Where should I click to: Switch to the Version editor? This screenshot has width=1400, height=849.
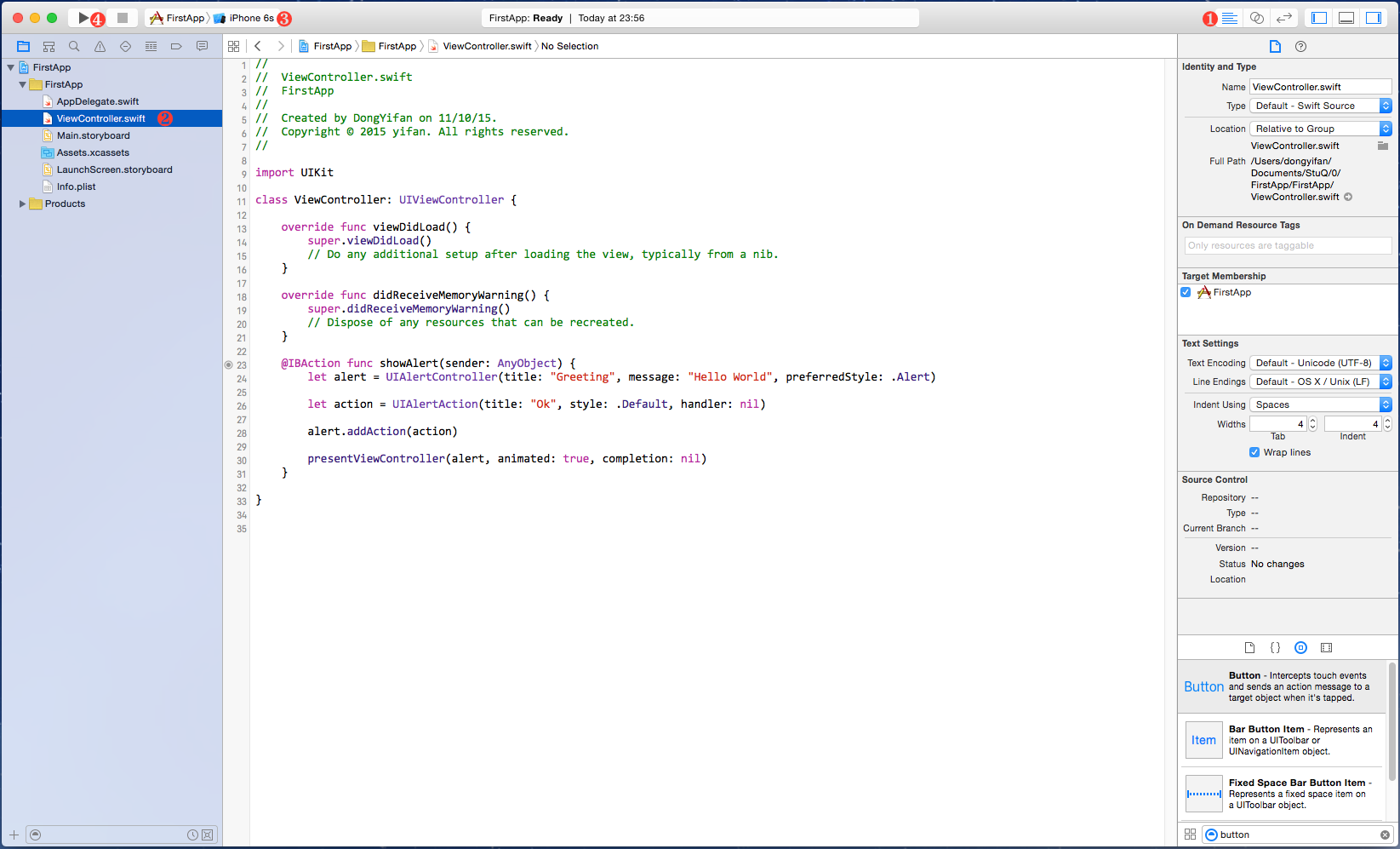[x=1283, y=18]
